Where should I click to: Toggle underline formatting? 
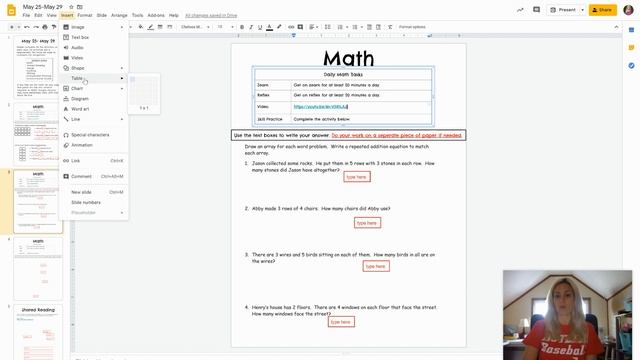point(260,27)
